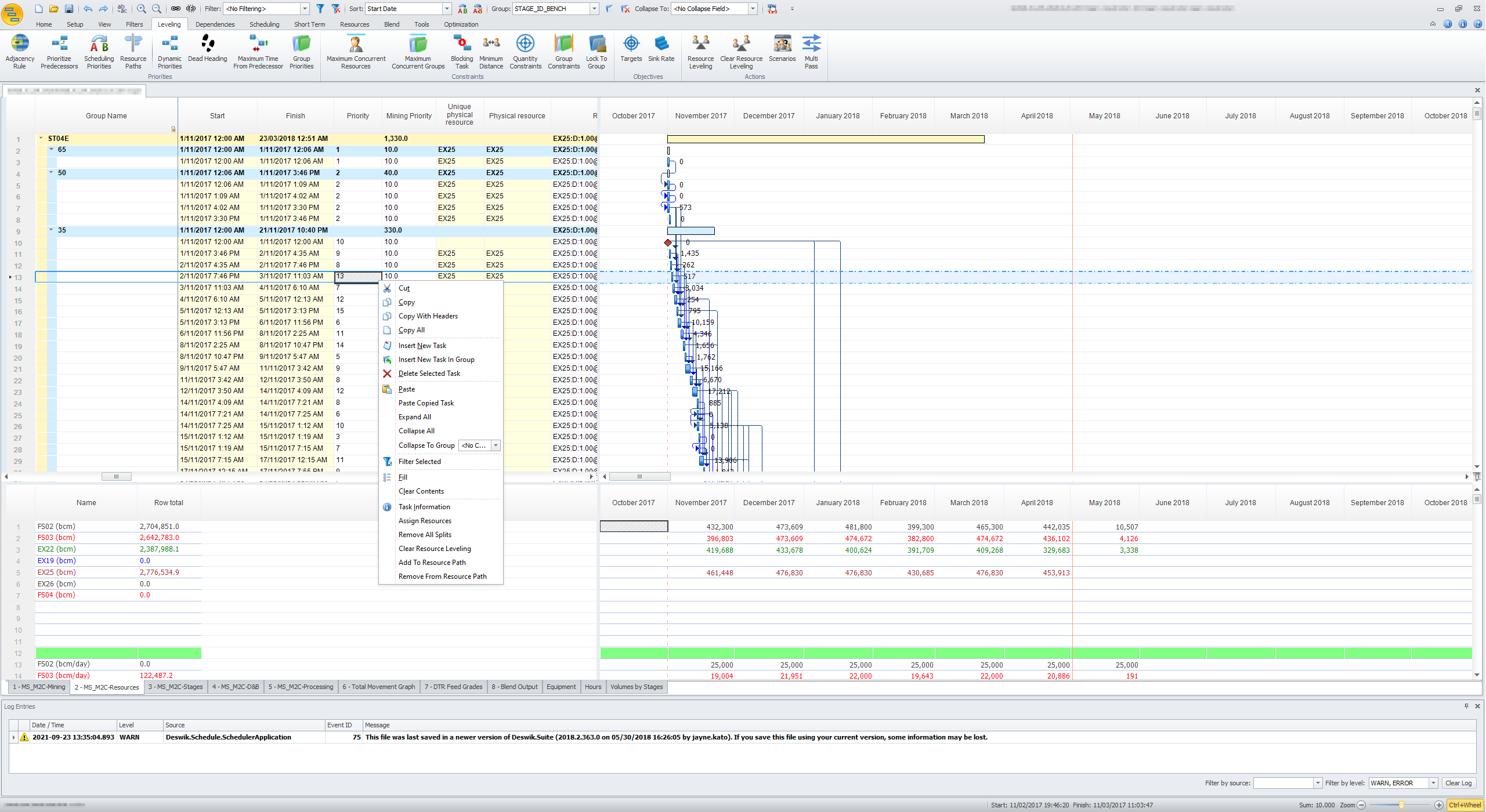Click the Sink Rate objective icon
Screen dimensions: 1486x812
click(x=661, y=52)
